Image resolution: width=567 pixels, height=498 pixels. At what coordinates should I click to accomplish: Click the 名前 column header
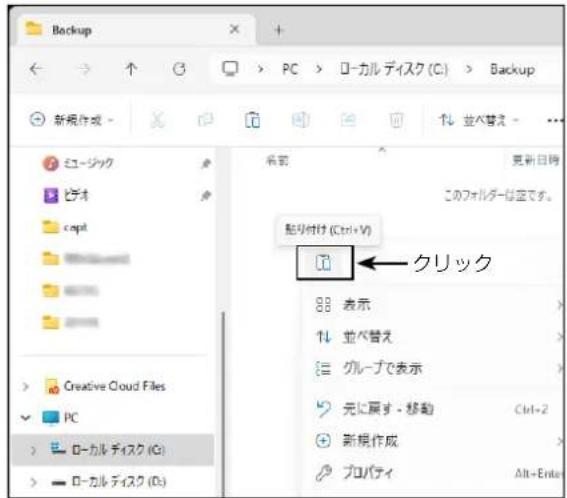point(277,160)
